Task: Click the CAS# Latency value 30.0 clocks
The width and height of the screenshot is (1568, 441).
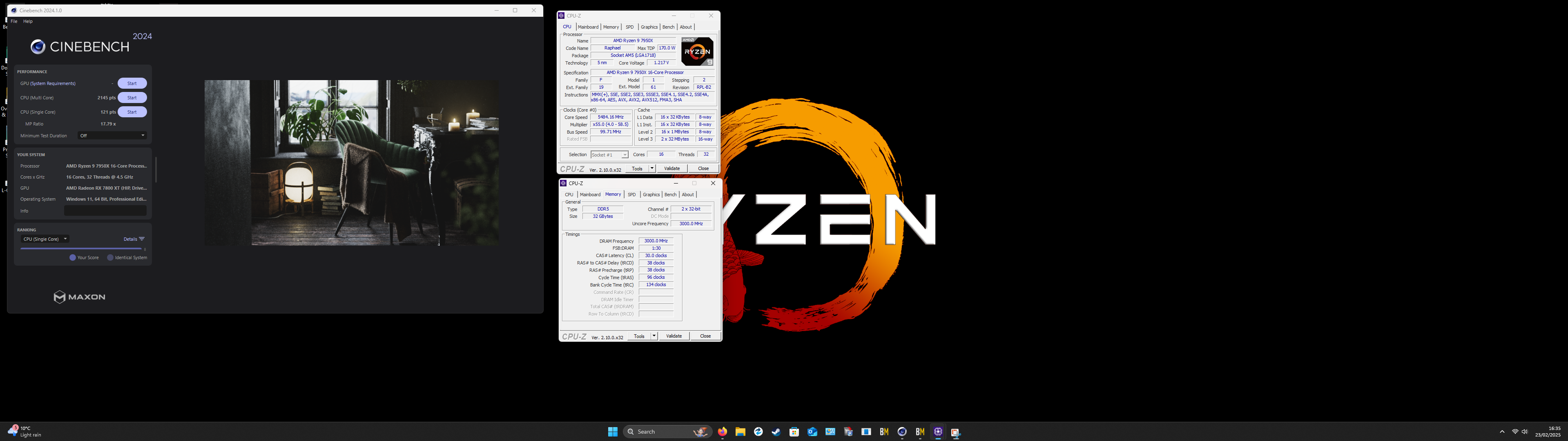Action: pos(656,256)
